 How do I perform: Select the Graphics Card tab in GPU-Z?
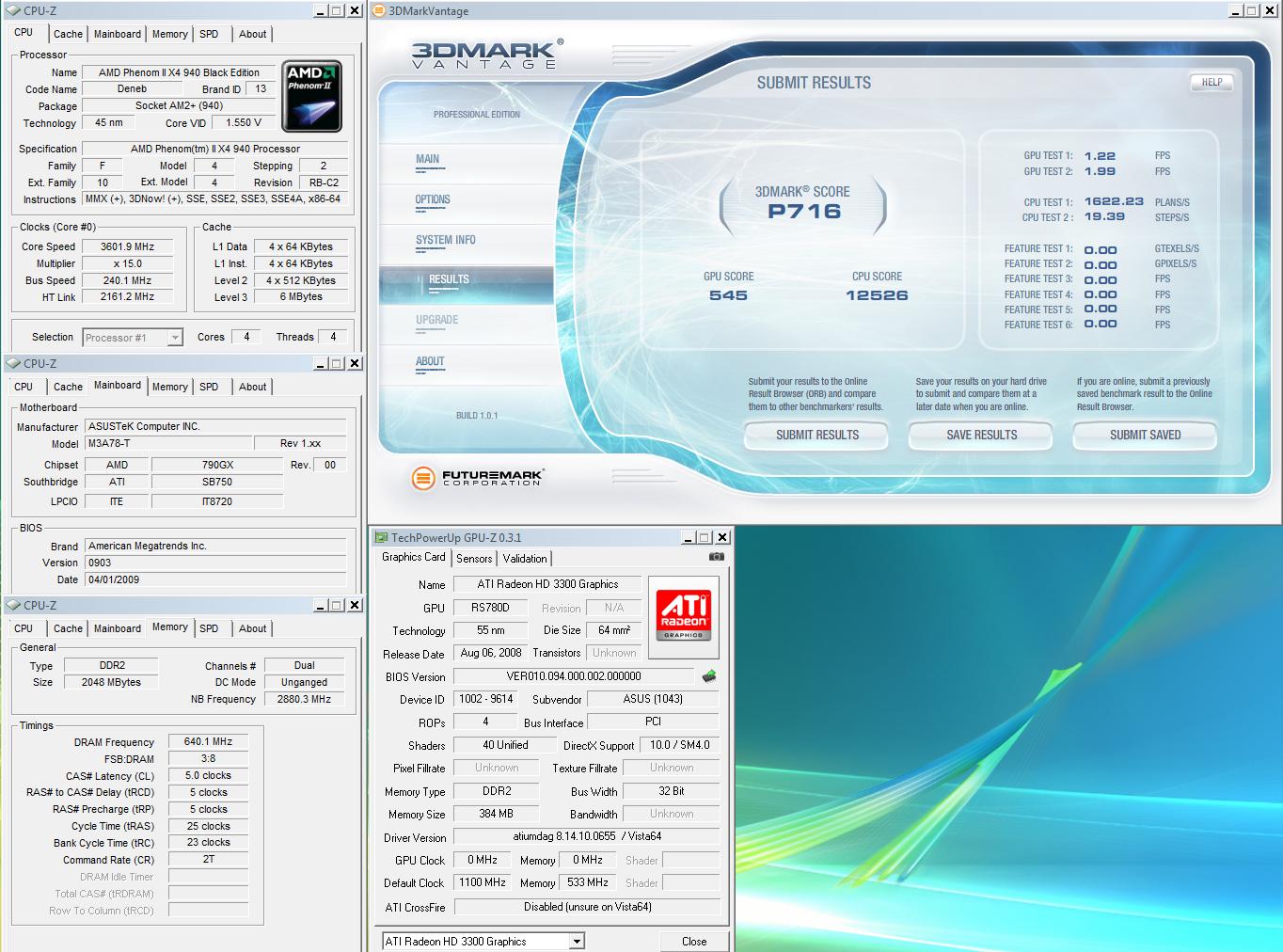pos(413,557)
